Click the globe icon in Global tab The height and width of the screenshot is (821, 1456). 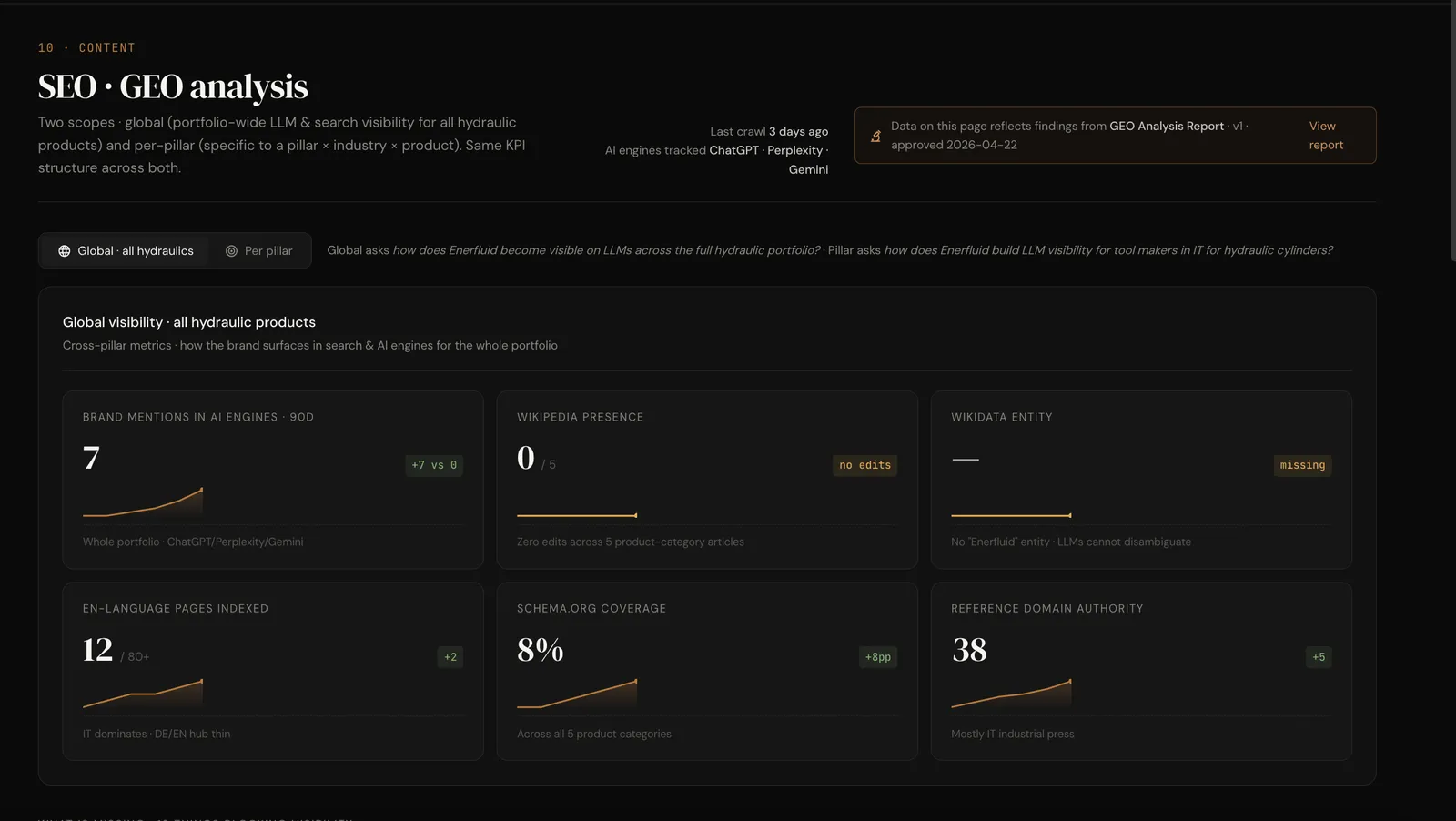(x=65, y=251)
